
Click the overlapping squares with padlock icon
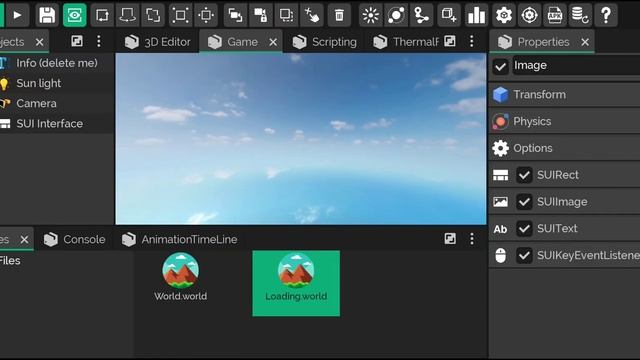point(260,16)
